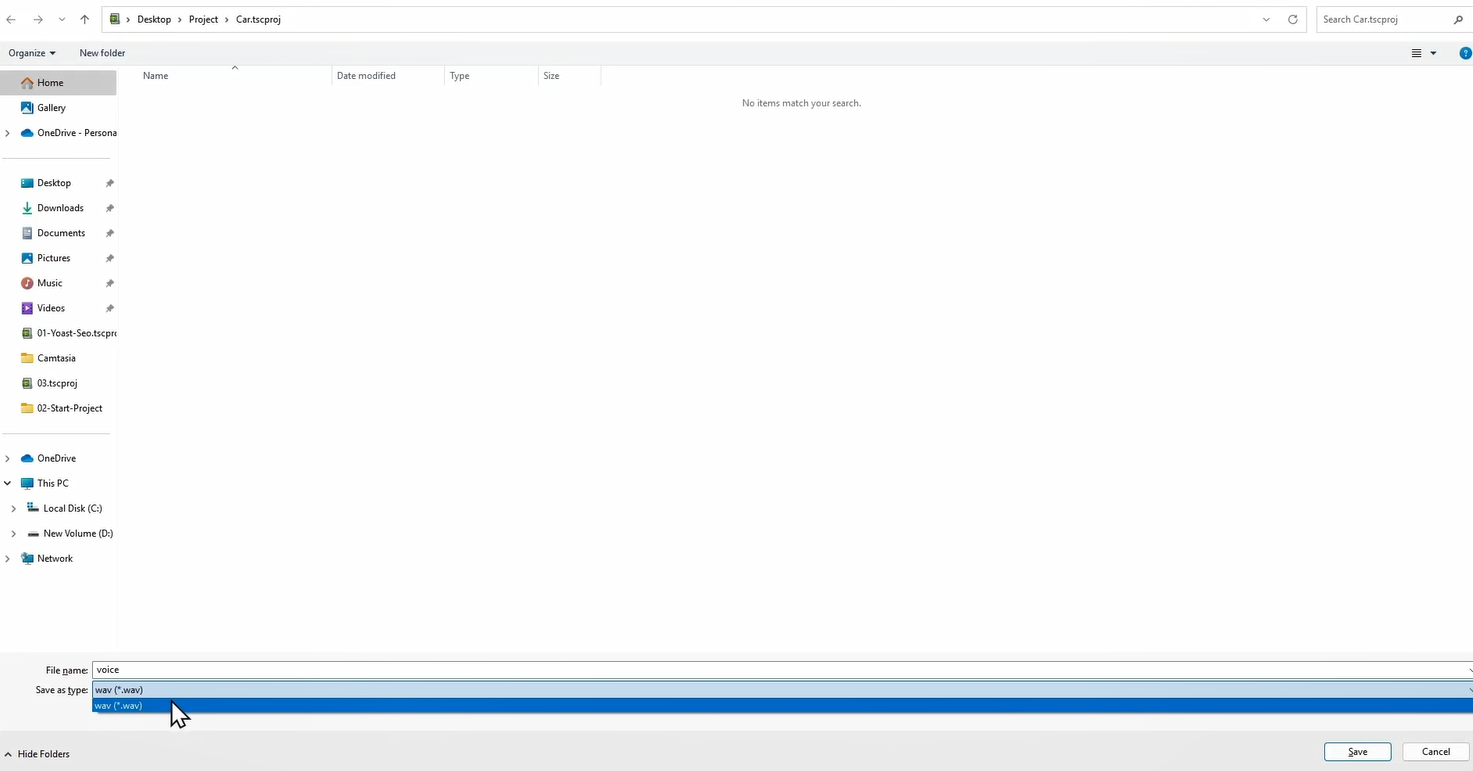
Task: Expand the Local Disk (C:) tree node
Action: pos(13,509)
